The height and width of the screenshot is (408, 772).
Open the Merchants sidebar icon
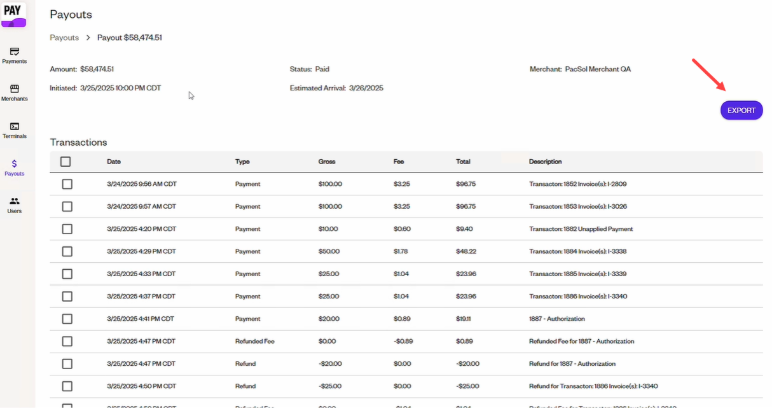point(14,89)
